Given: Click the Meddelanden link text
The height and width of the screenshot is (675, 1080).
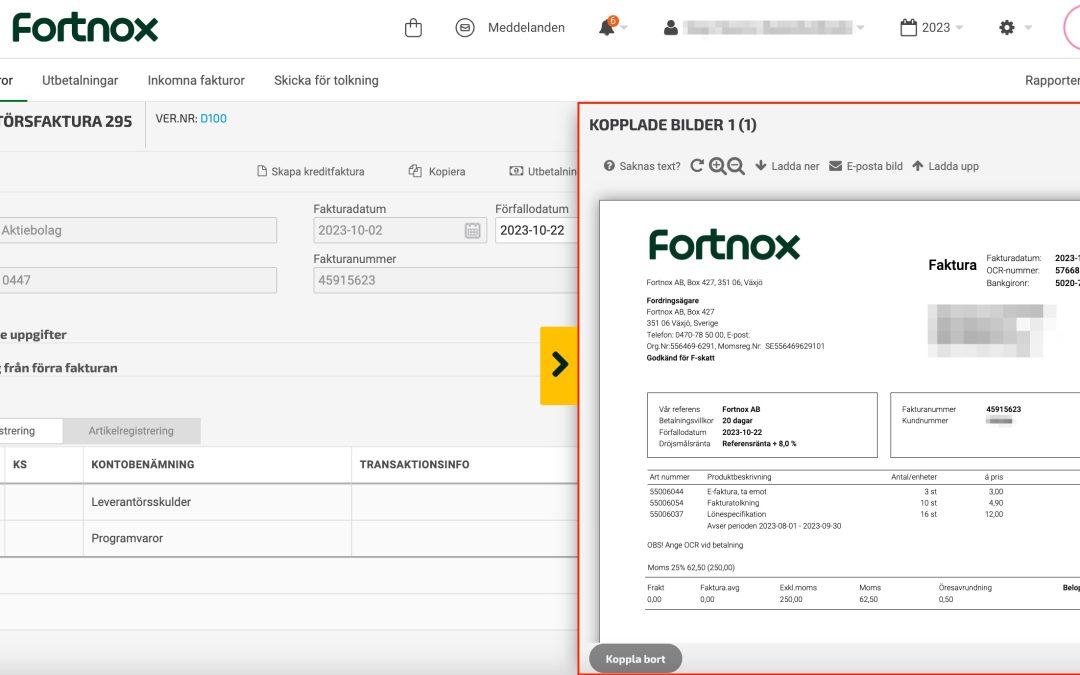Looking at the screenshot, I should [x=526, y=28].
